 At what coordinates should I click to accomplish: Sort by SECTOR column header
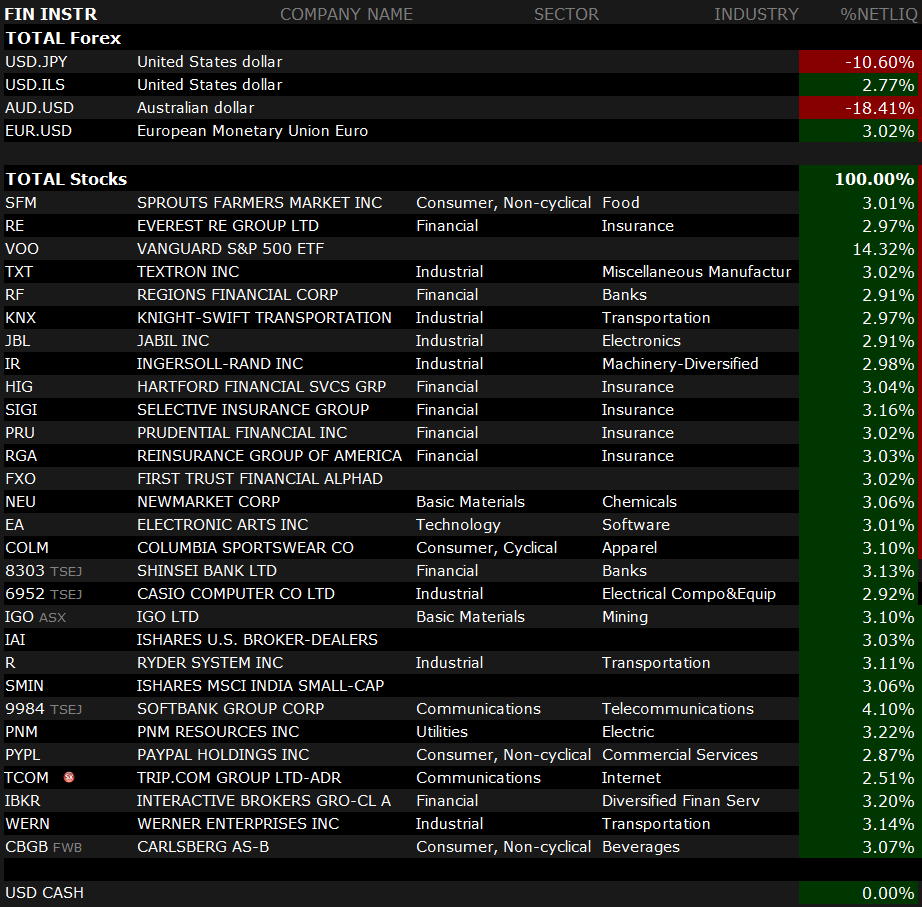[566, 14]
